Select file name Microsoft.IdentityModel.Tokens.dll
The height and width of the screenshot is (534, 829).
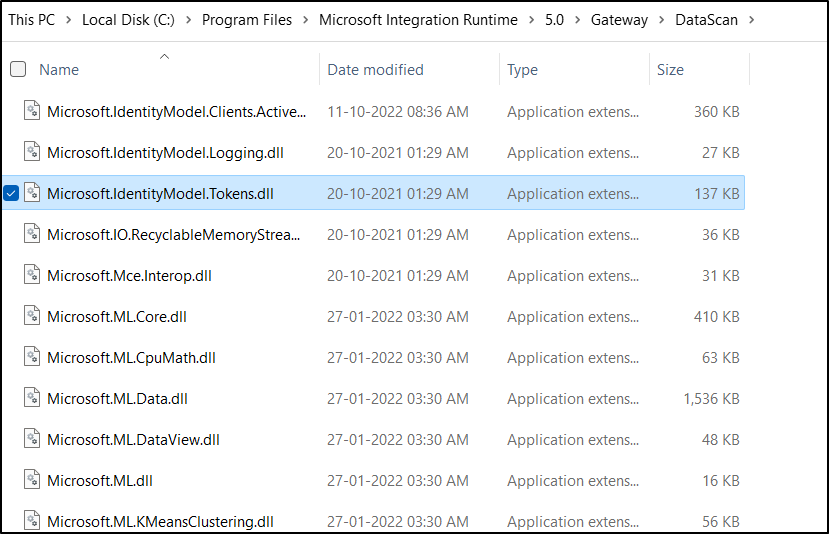[160, 194]
